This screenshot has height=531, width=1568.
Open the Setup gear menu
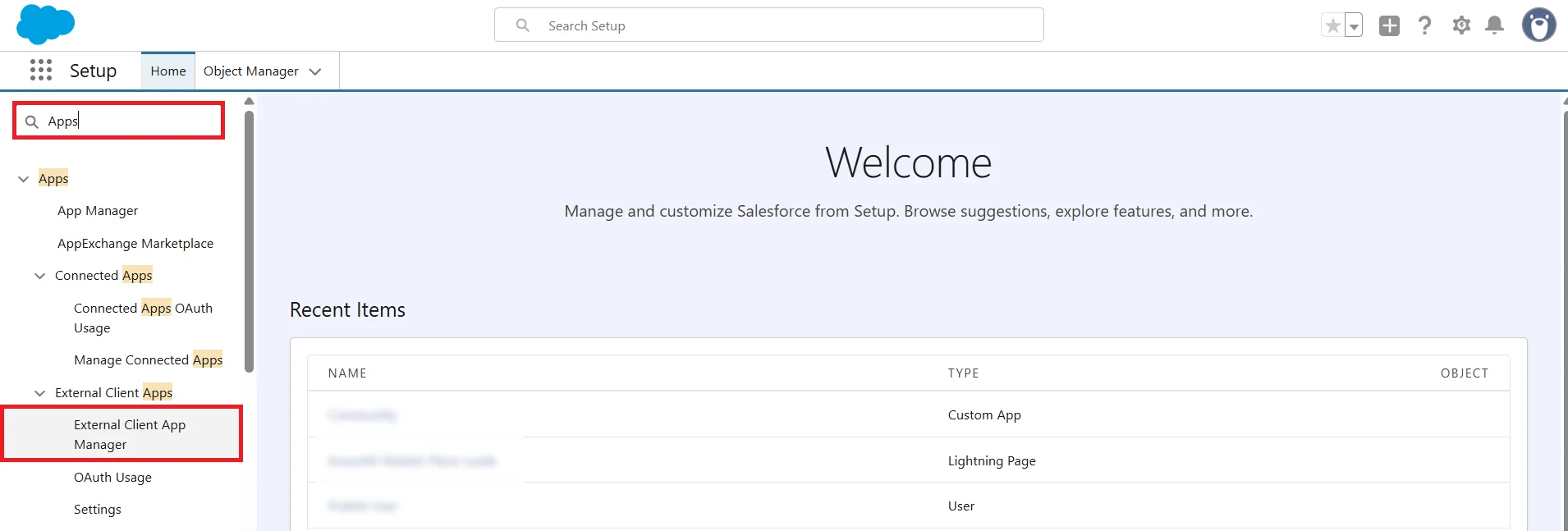[x=1461, y=25]
